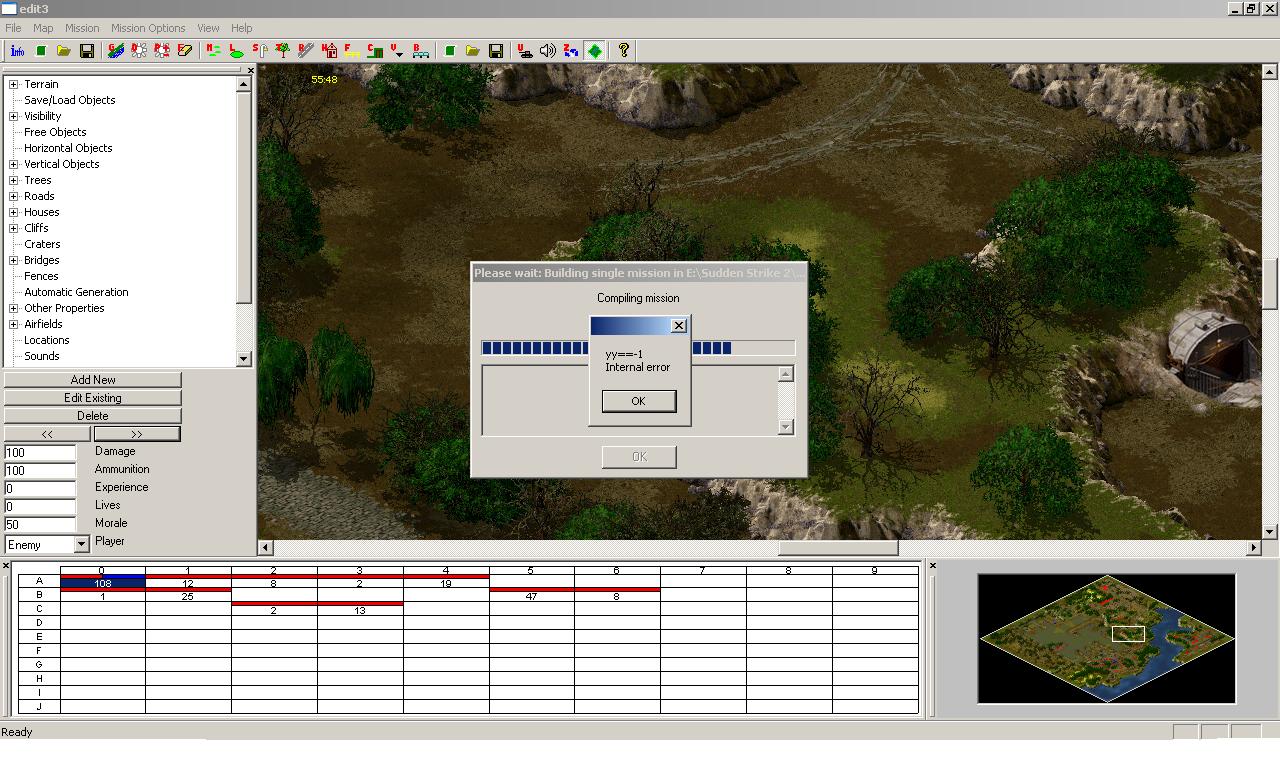
Task: Select the P toolbar tool icon
Action: point(162,50)
